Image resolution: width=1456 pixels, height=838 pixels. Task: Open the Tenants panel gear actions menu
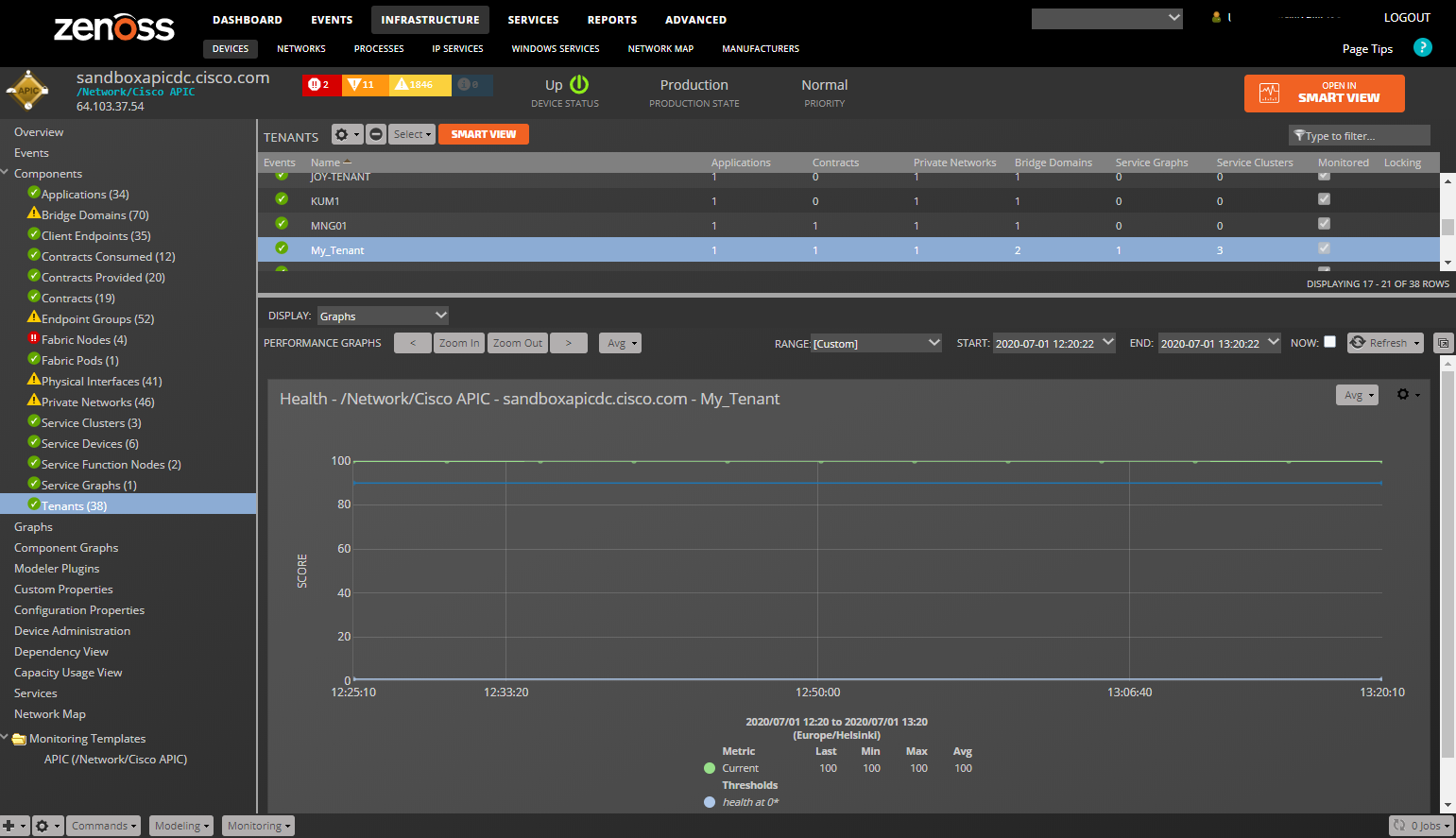347,135
